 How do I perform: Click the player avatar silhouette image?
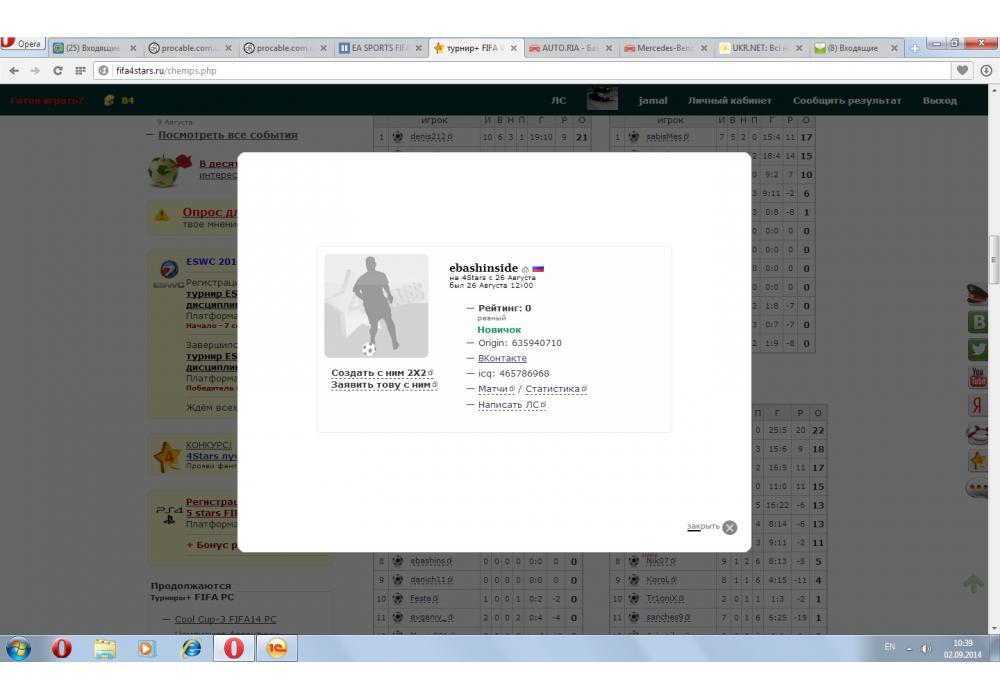(376, 306)
